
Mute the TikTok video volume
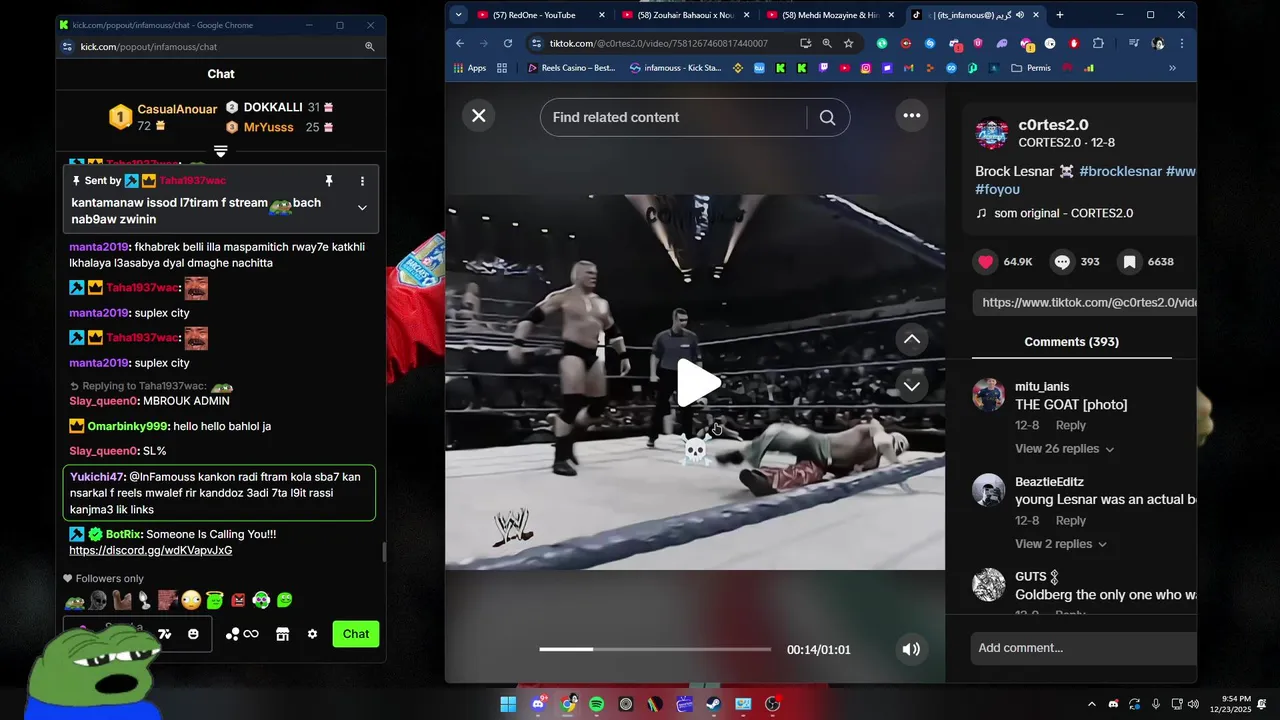coord(911,649)
